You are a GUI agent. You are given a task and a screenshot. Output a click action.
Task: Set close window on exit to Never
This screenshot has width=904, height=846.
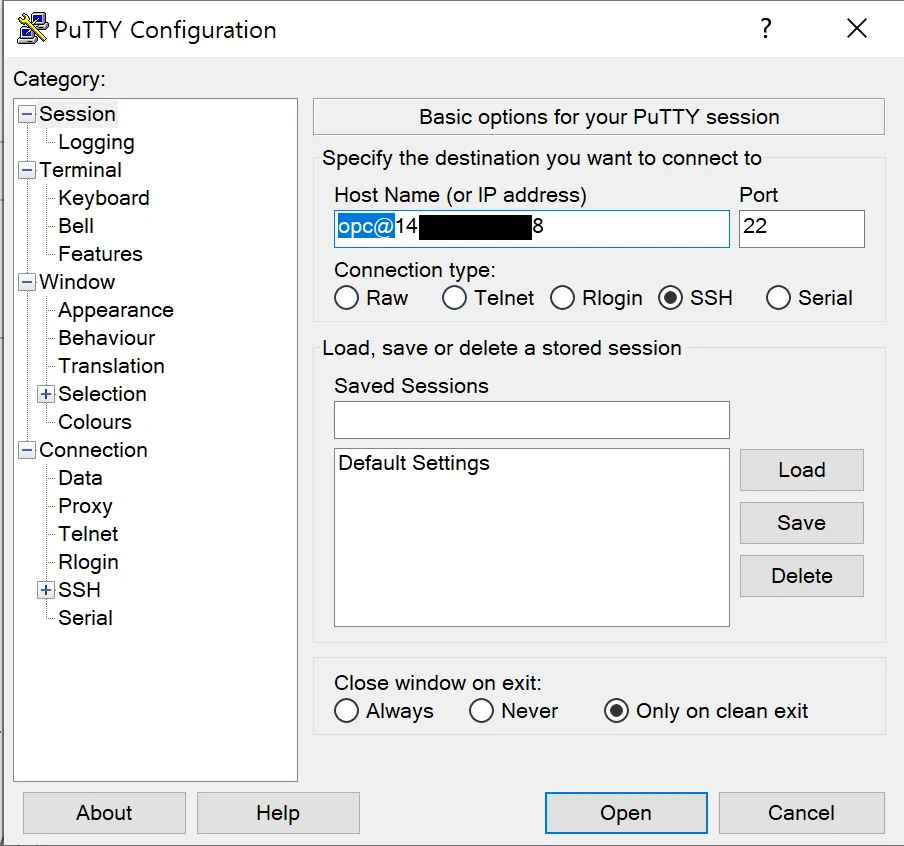coord(482,711)
